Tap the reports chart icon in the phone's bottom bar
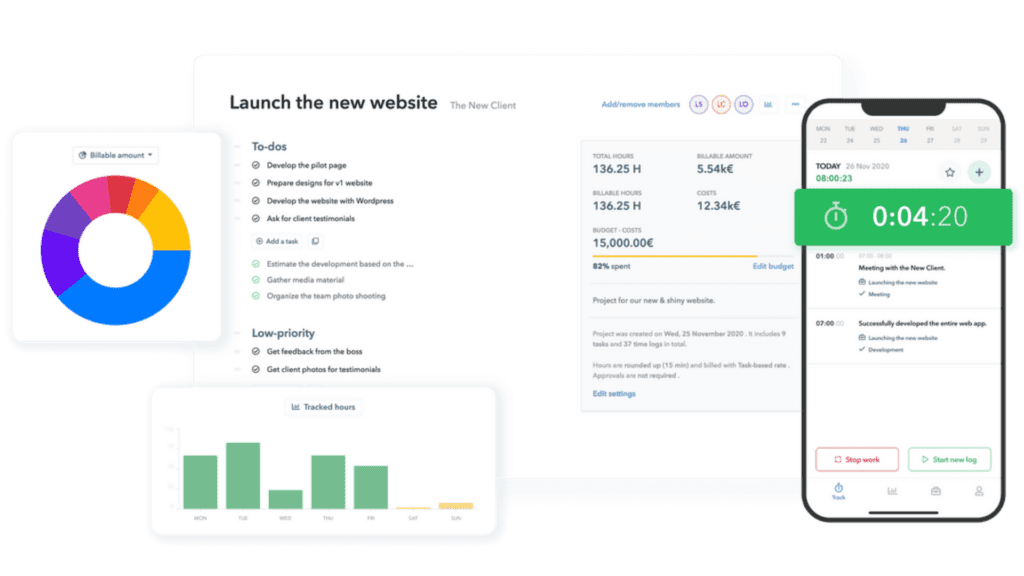The height and width of the screenshot is (576, 1024). pyautogui.click(x=892, y=491)
